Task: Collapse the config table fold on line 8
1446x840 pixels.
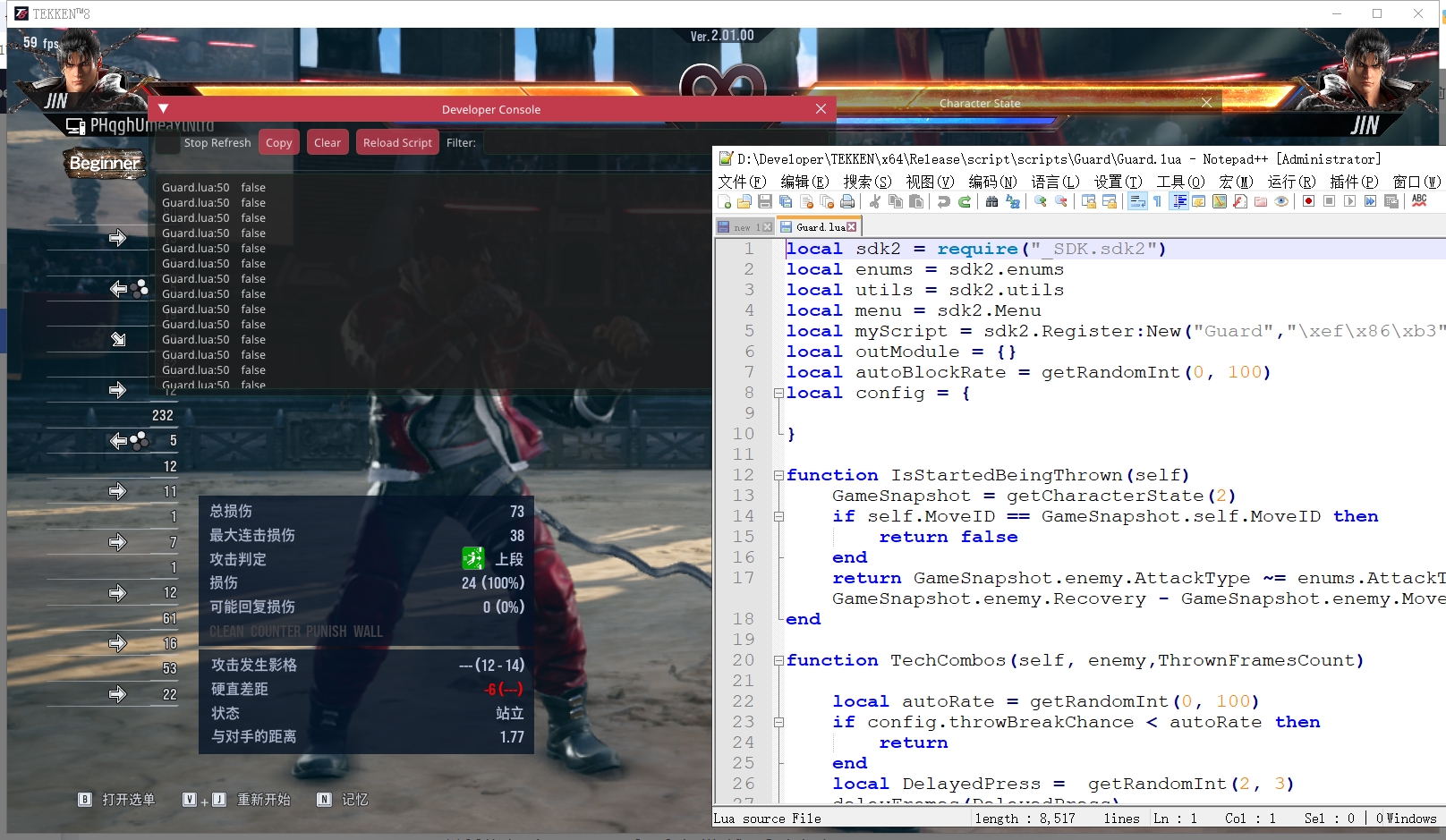Action: tap(778, 393)
